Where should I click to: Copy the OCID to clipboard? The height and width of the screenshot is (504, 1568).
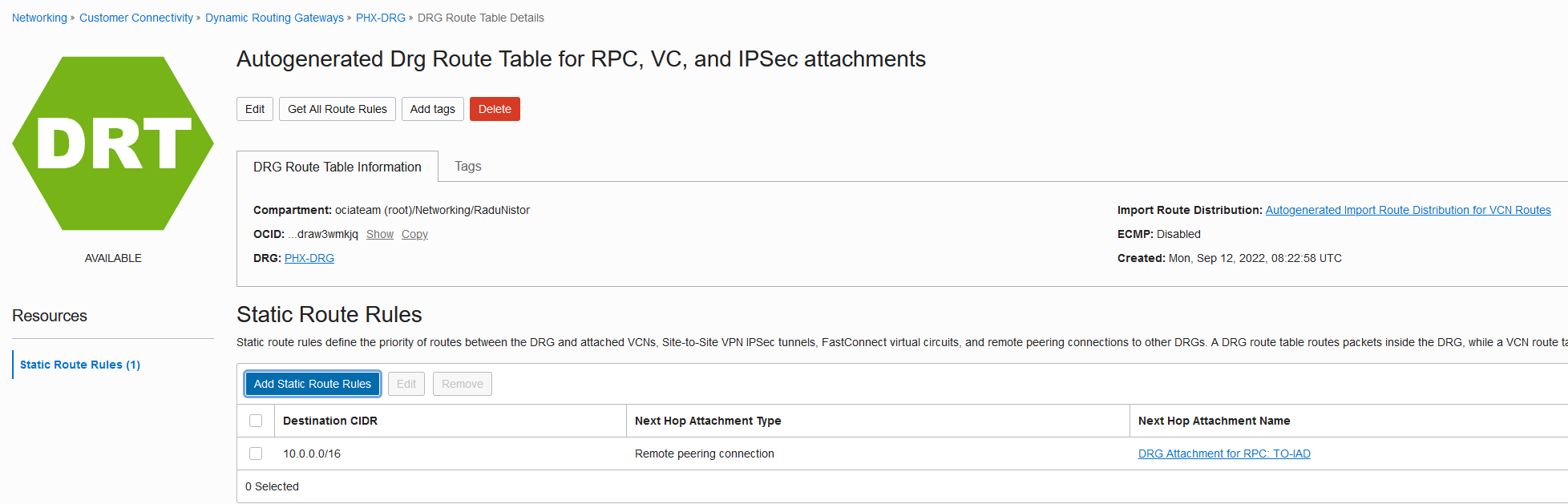(x=414, y=234)
